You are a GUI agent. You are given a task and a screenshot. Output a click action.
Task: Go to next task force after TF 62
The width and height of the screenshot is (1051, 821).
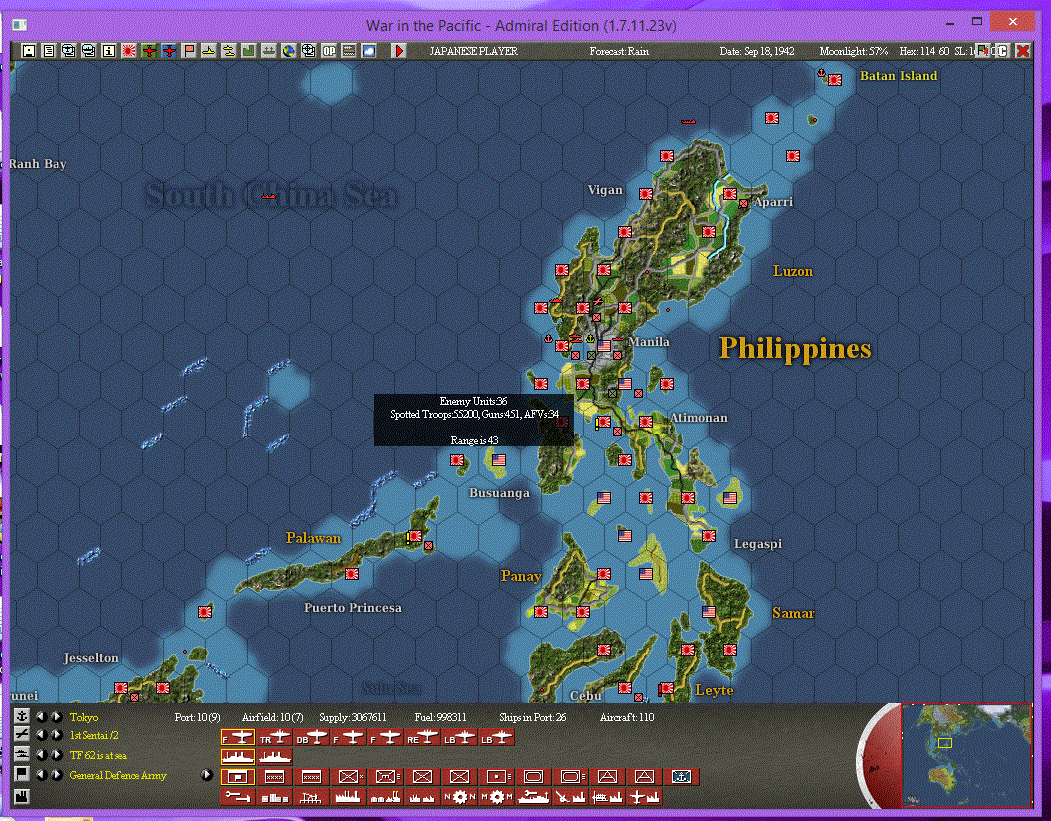(x=57, y=755)
